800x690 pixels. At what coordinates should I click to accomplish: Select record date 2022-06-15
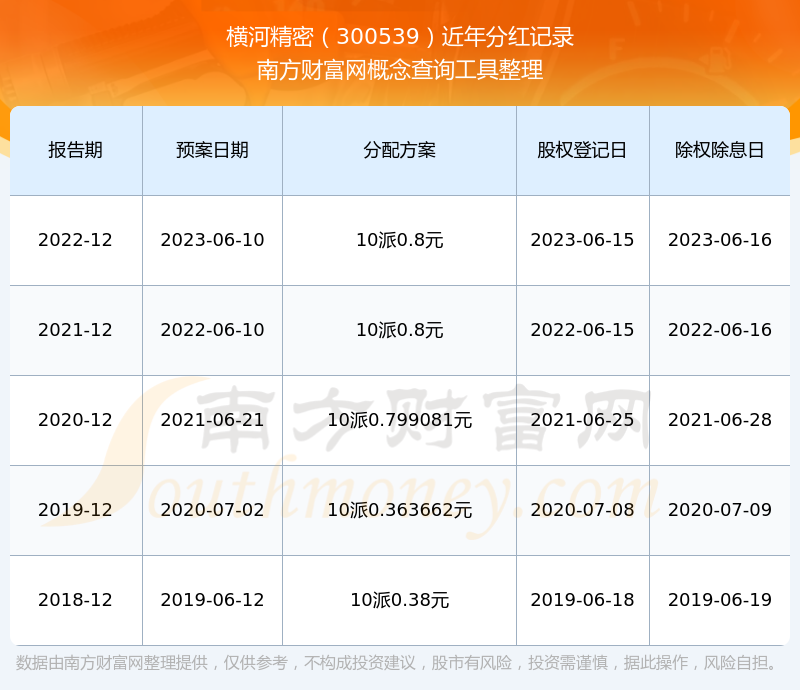(x=582, y=330)
